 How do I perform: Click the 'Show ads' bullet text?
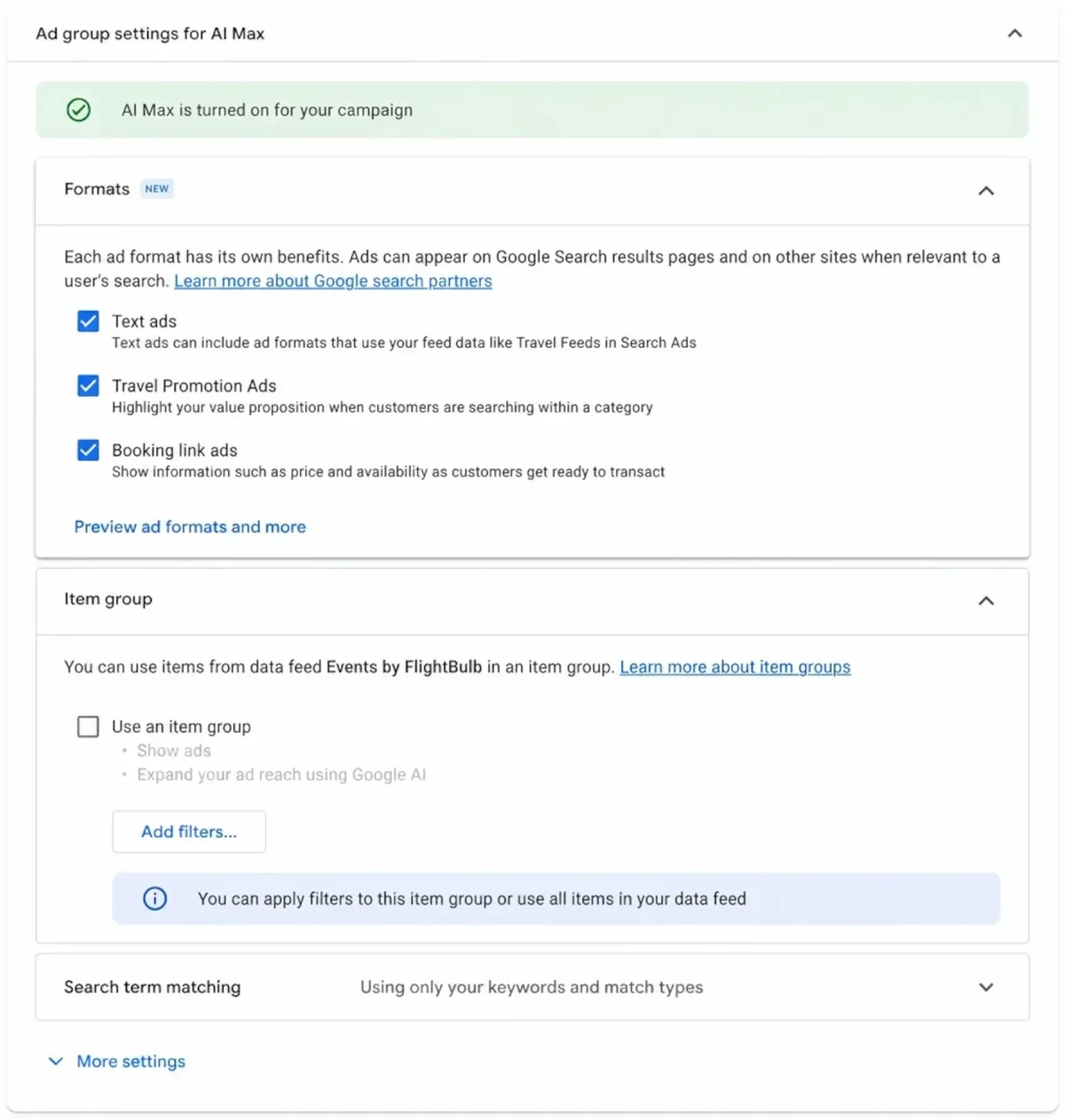174,751
